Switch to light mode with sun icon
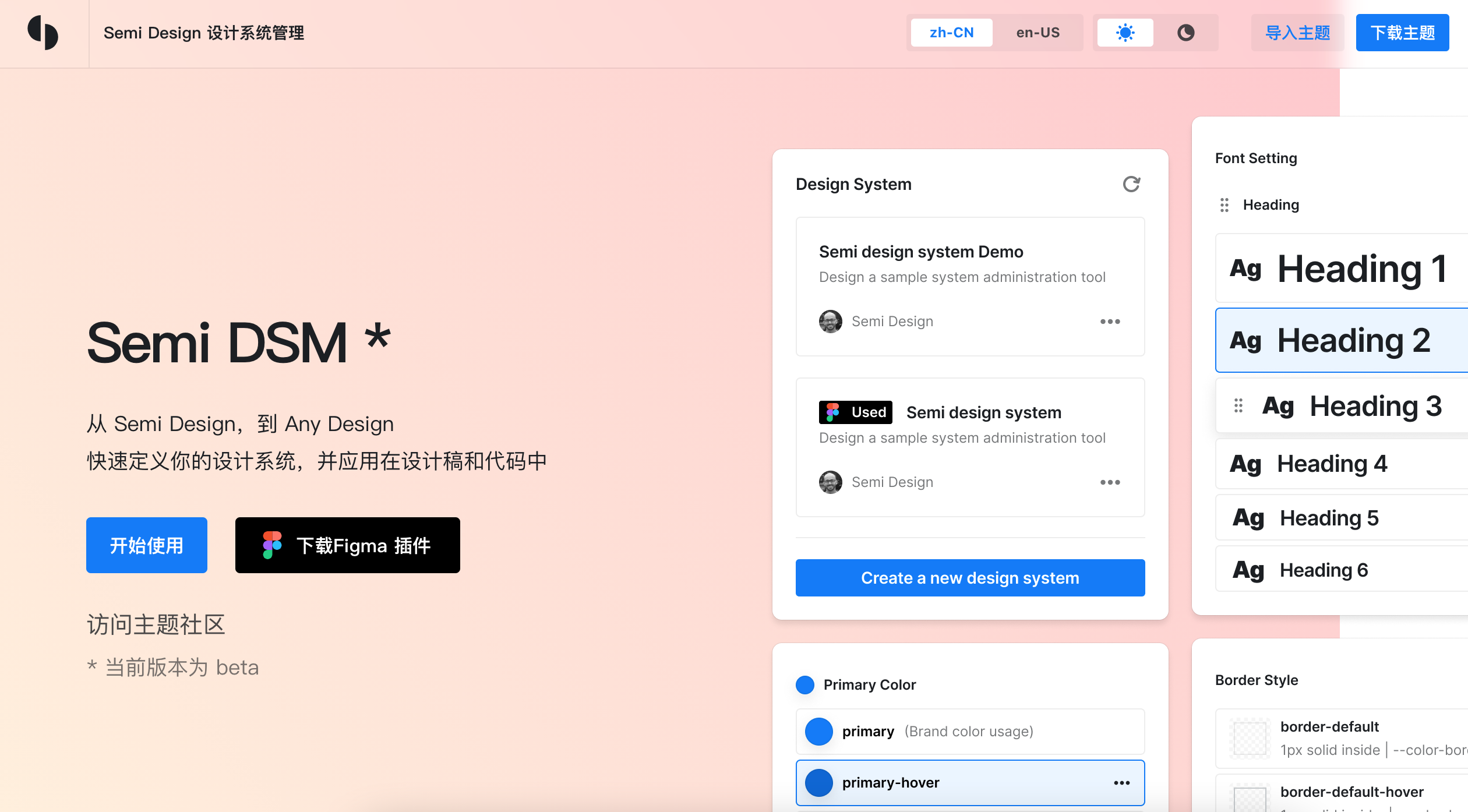The height and width of the screenshot is (812, 1468). coord(1125,33)
